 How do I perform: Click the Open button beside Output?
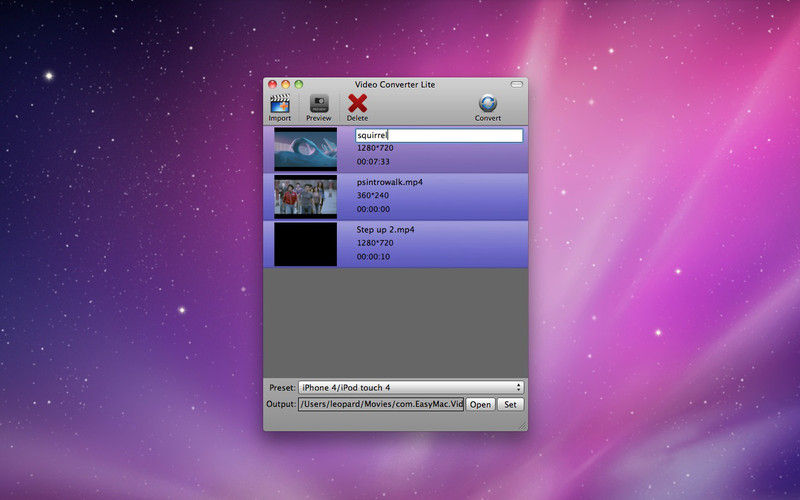[480, 404]
